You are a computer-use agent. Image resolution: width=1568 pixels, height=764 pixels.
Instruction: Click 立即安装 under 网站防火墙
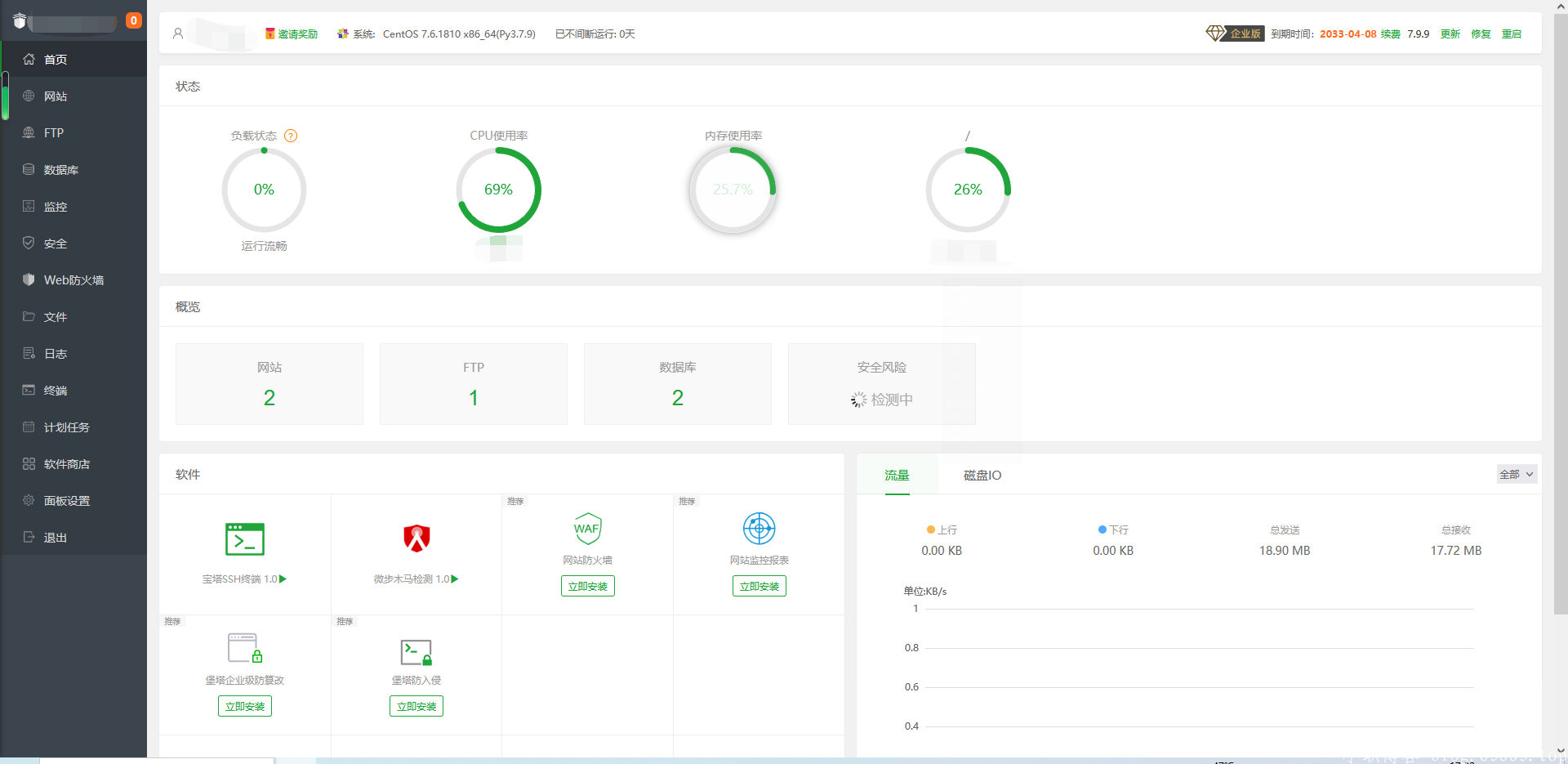587,587
